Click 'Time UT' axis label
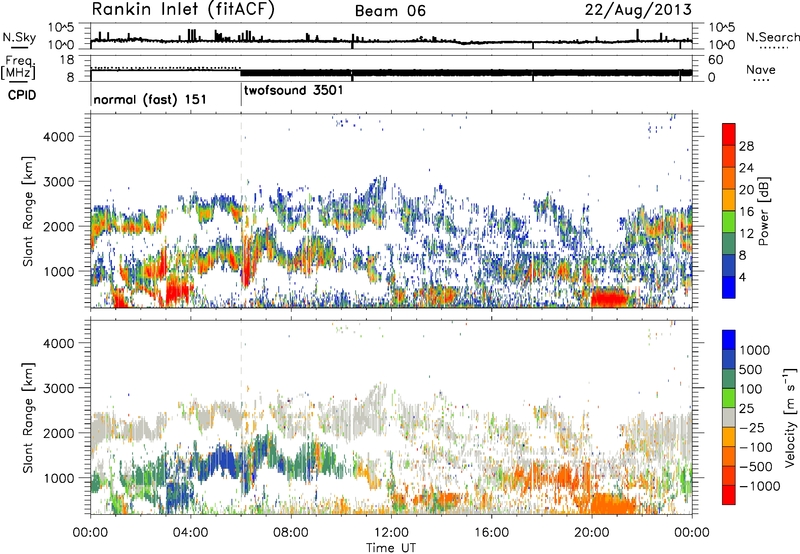Screen dimensions: 800x554 coord(391,548)
